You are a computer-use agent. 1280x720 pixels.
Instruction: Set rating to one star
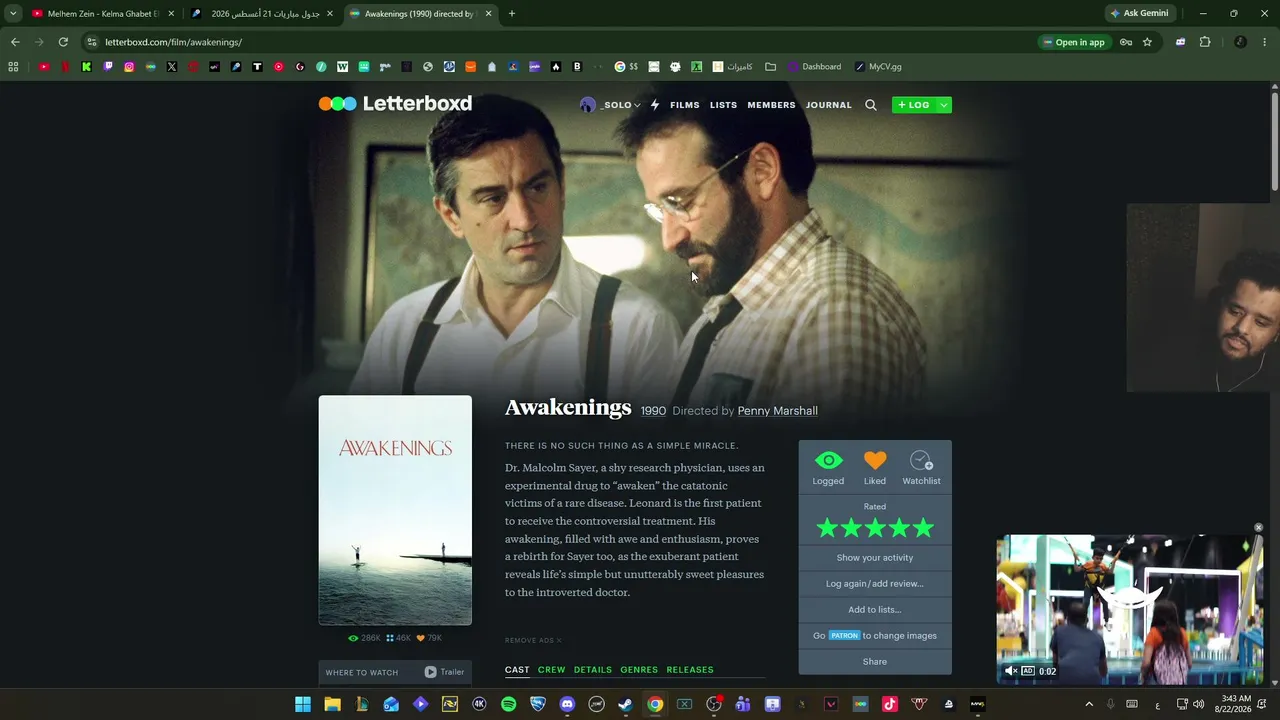point(827,528)
